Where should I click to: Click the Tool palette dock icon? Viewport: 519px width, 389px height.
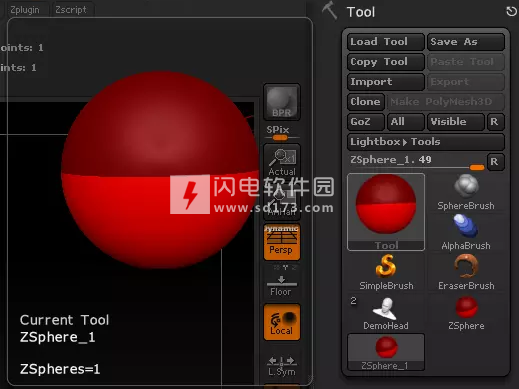click(x=511, y=12)
